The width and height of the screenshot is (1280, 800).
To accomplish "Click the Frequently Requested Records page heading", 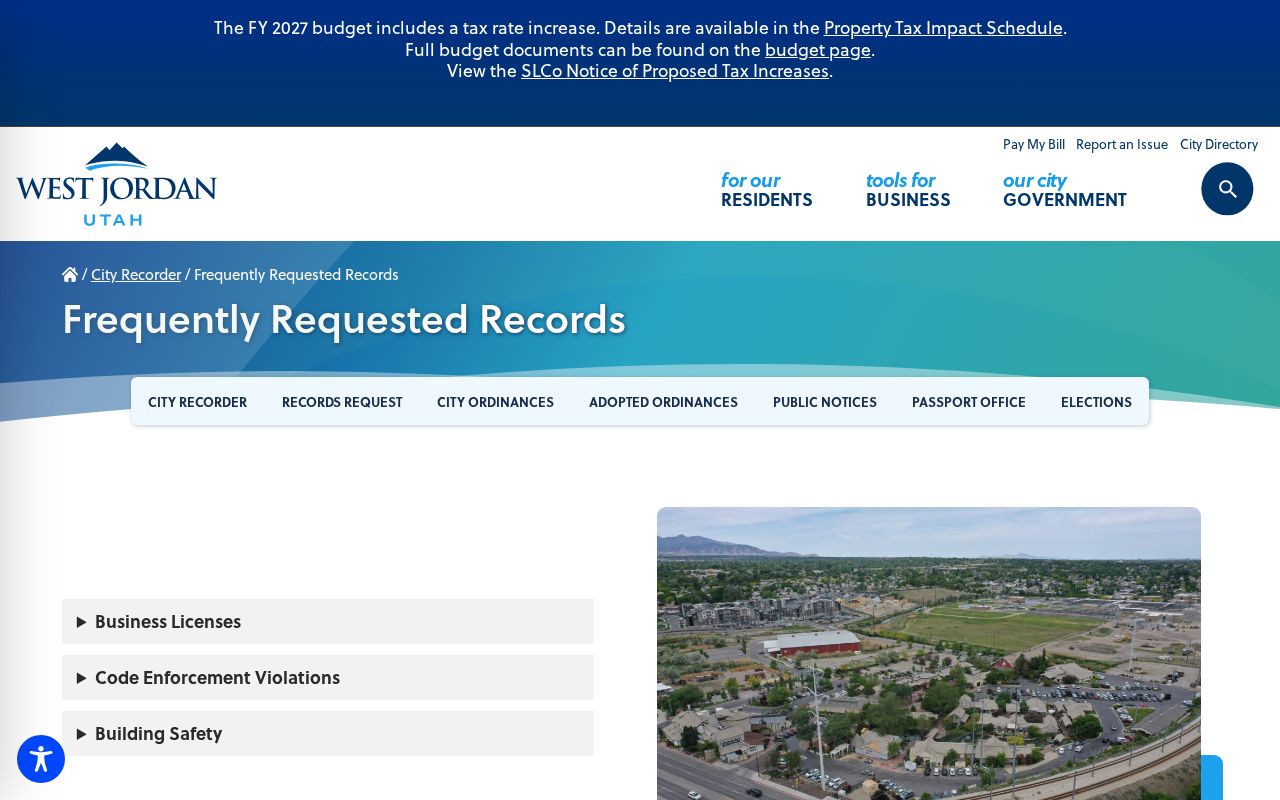I will point(344,319).
